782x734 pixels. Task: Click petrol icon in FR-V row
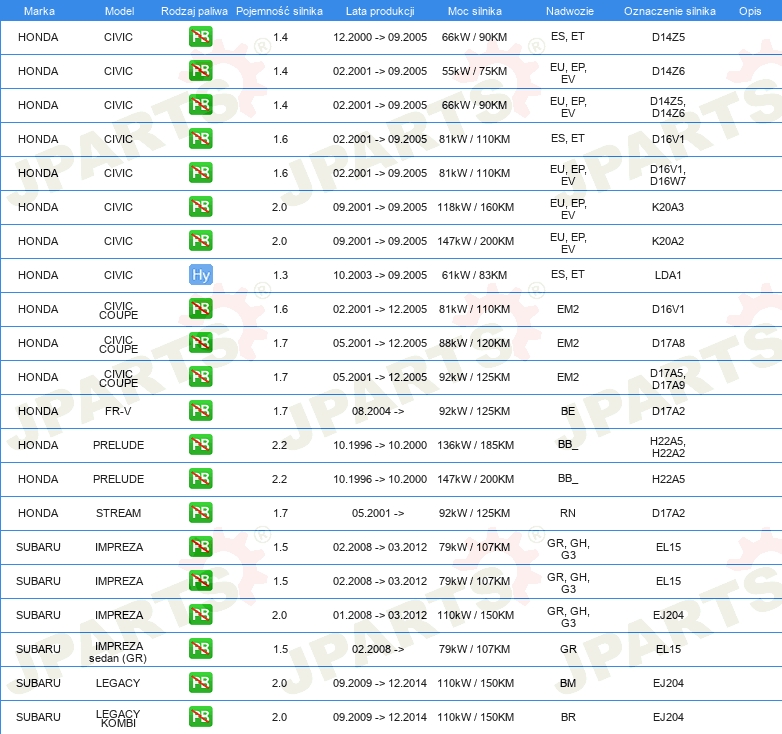200,411
